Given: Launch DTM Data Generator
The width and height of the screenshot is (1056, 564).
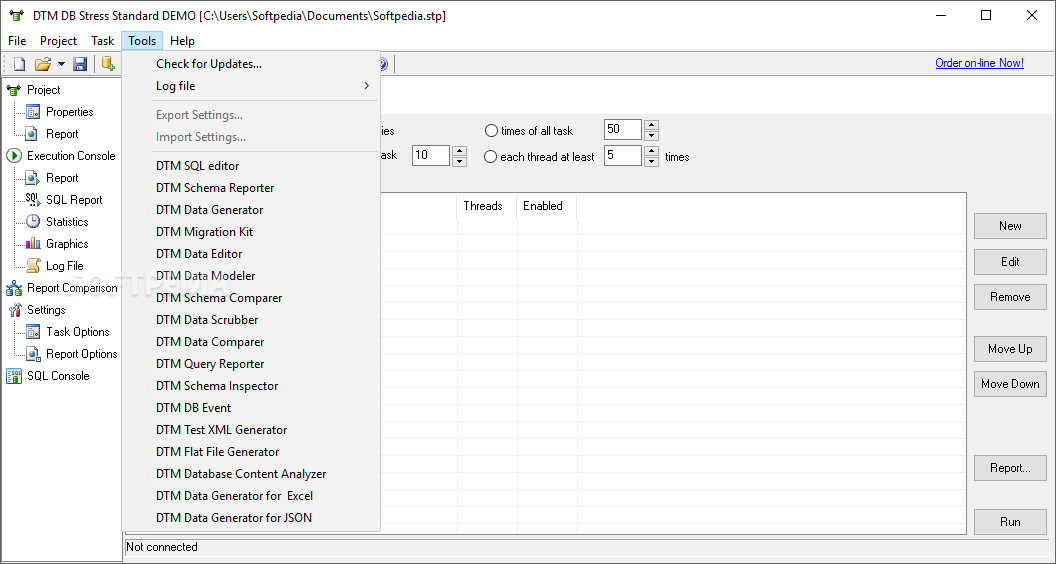Looking at the screenshot, I should 251,210.
